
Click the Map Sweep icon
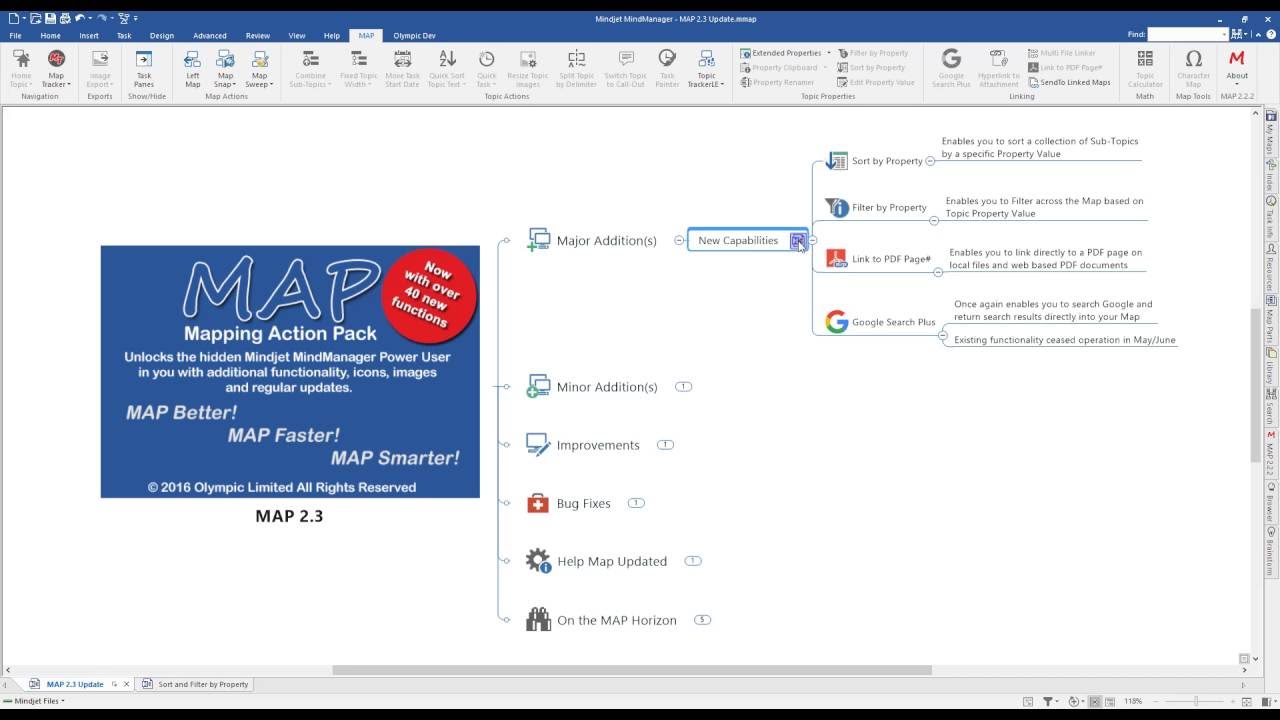[x=259, y=60]
